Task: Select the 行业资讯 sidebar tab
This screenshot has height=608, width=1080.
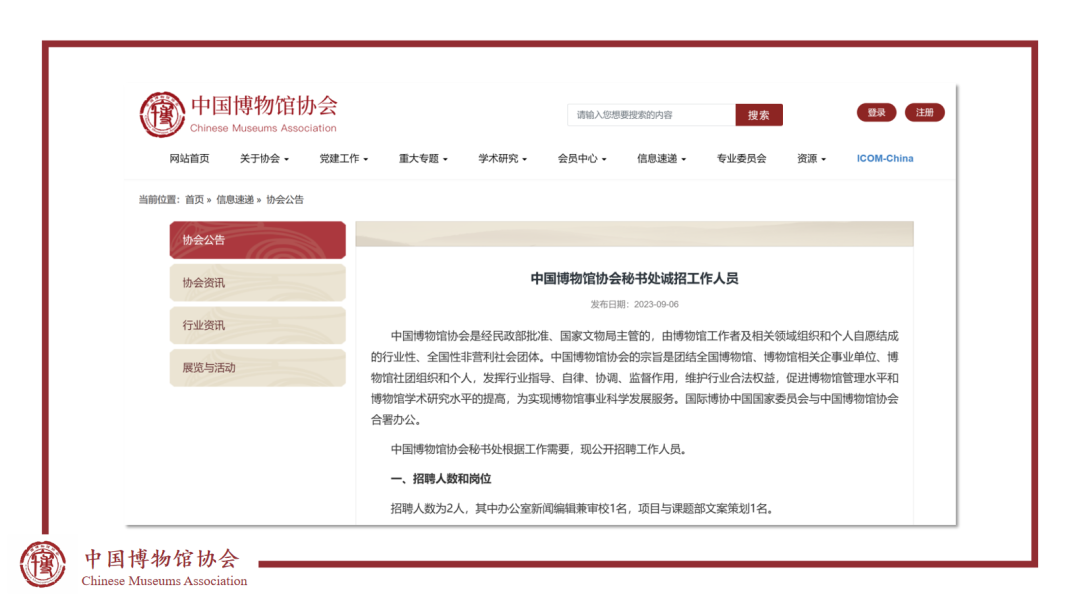Action: point(258,325)
